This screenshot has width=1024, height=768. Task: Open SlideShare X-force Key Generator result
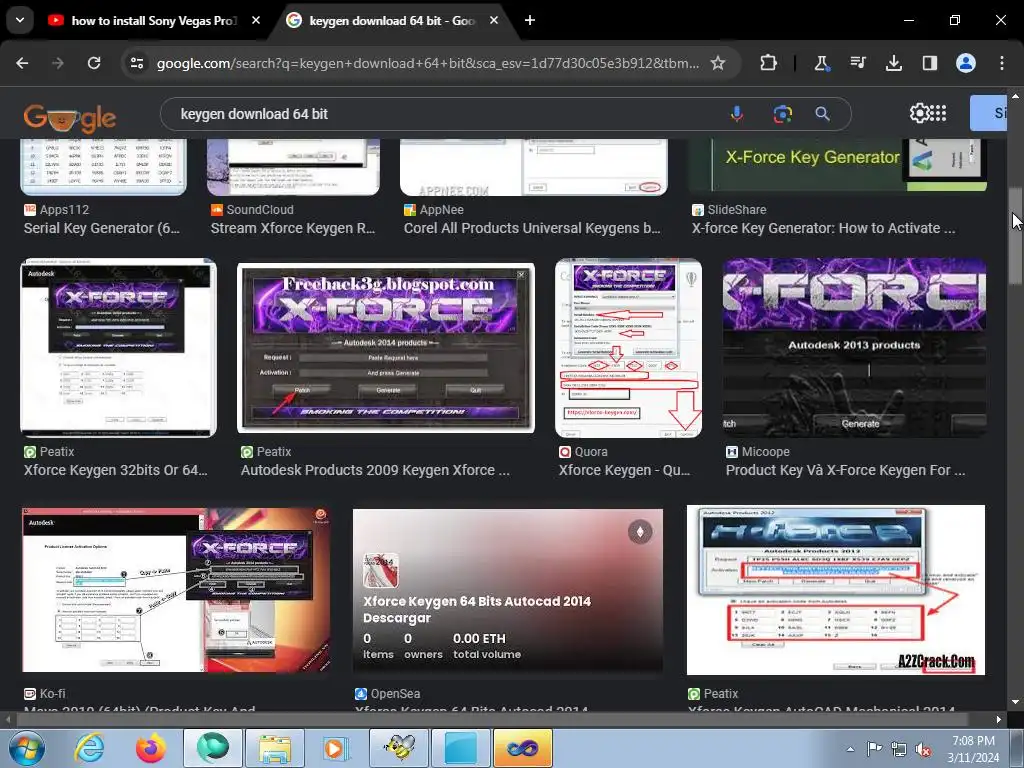click(824, 228)
